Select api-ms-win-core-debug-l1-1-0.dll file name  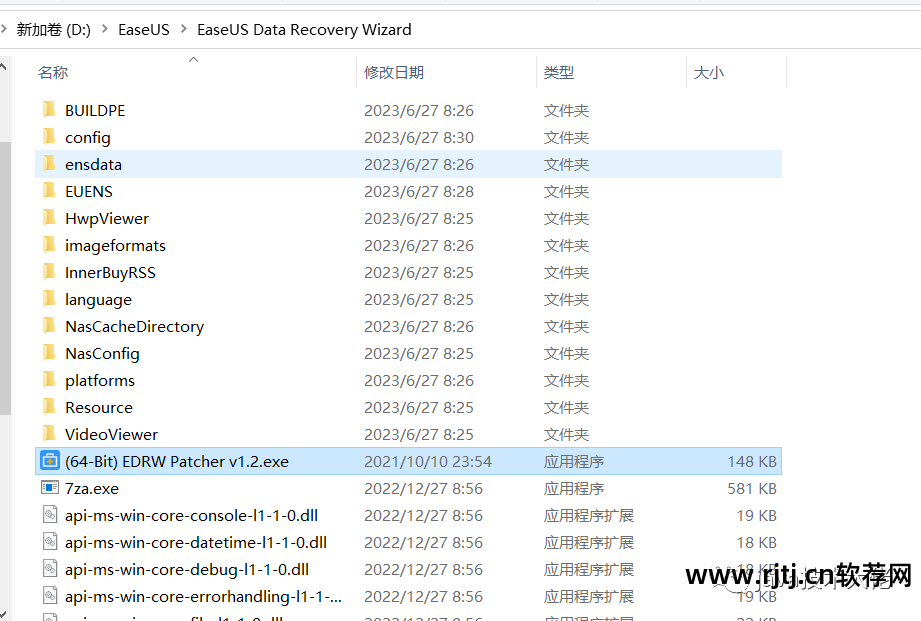[187, 570]
